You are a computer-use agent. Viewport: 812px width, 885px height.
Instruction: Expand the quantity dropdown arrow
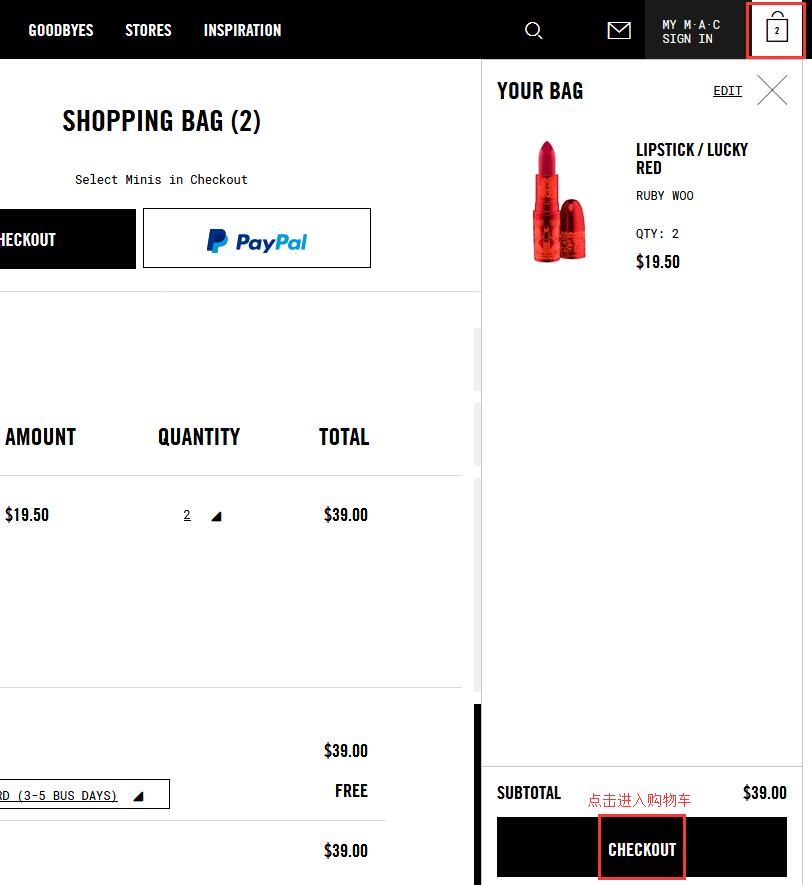point(217,516)
